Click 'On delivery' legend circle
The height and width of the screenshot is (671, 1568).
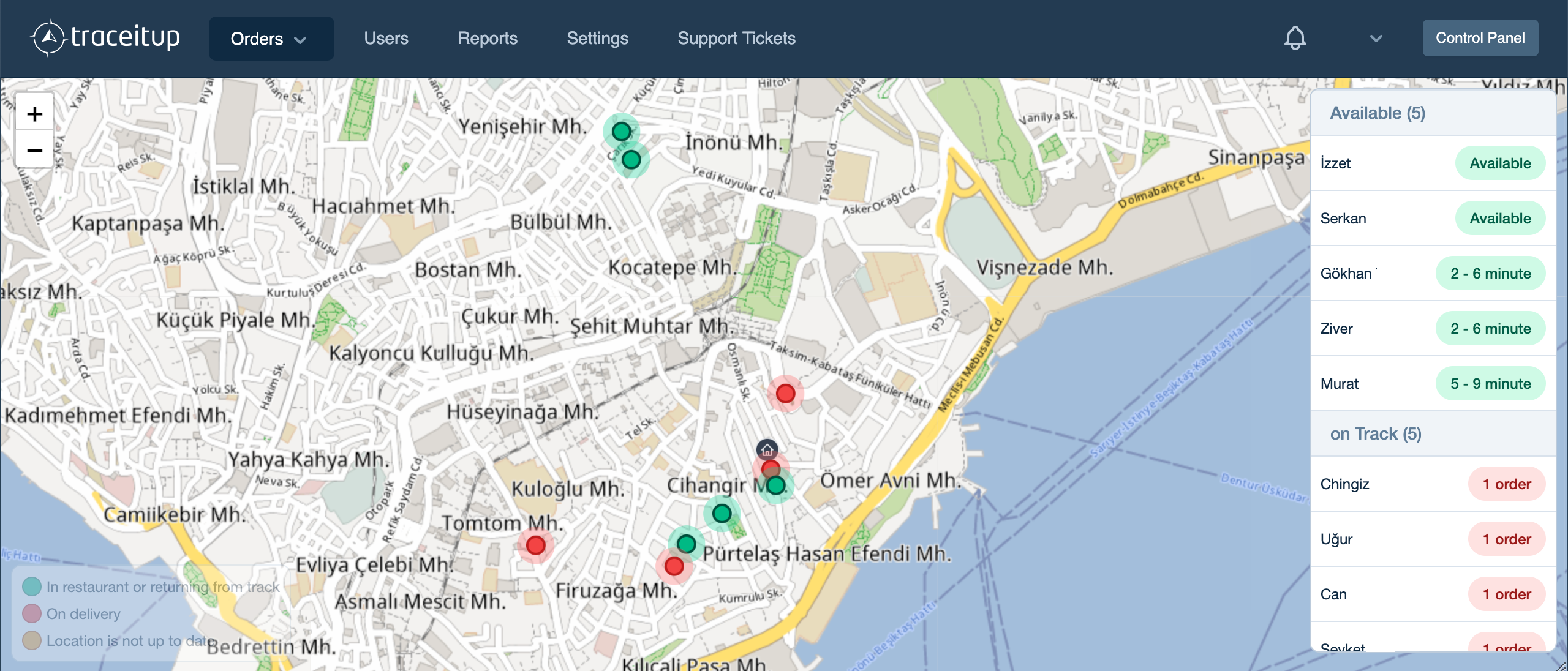[x=32, y=613]
